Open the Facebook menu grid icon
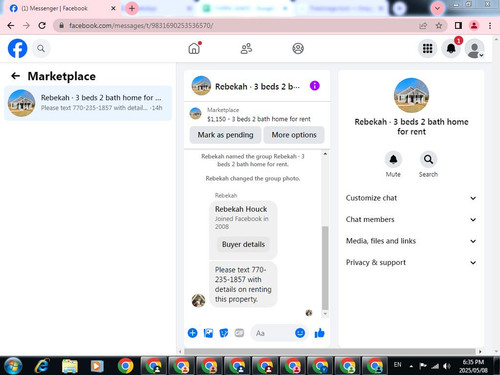The image size is (500, 375). pyautogui.click(x=427, y=49)
